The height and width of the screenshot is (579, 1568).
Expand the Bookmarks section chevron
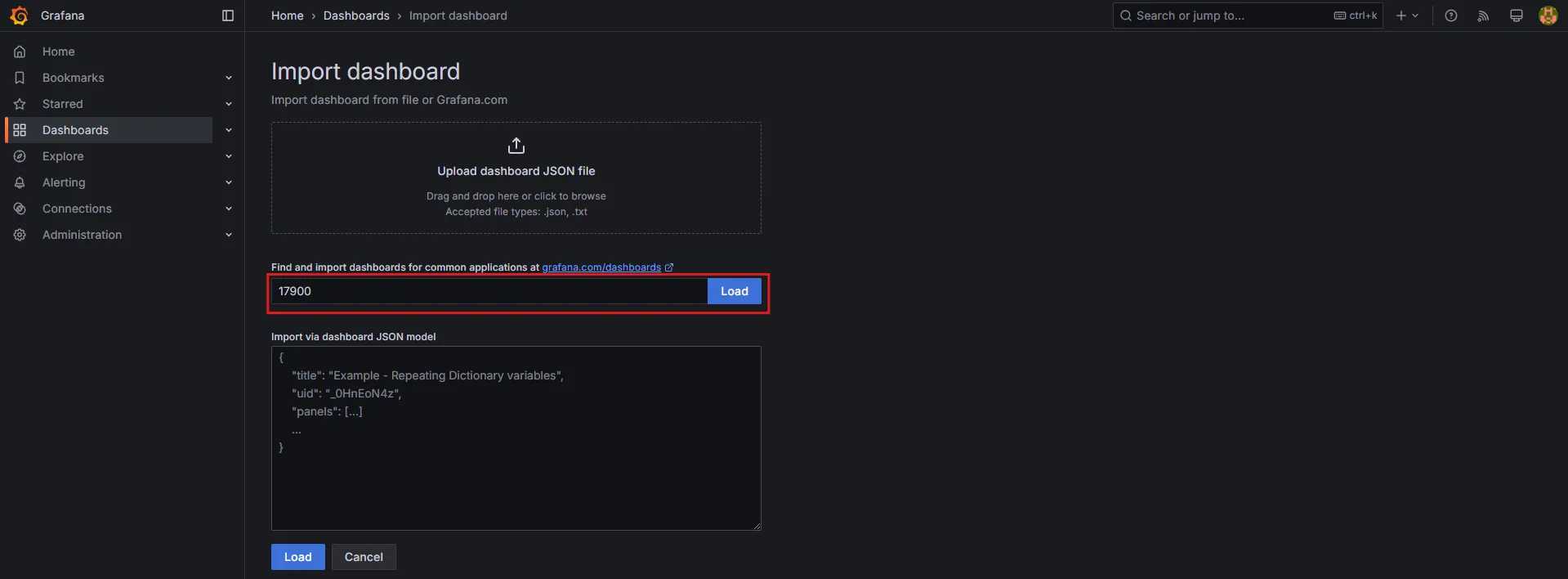229,78
